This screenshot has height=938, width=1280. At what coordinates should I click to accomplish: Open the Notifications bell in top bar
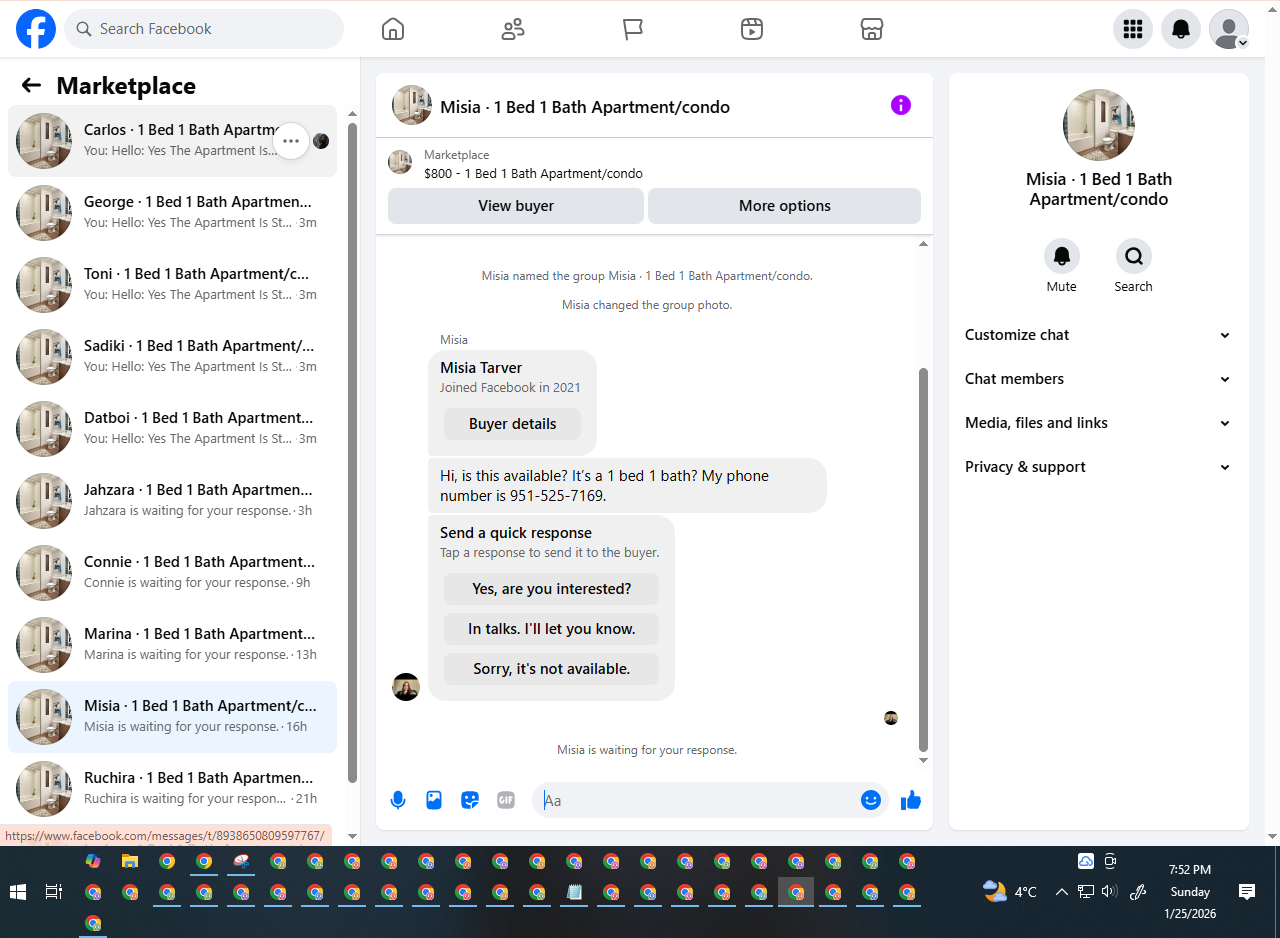1181,29
